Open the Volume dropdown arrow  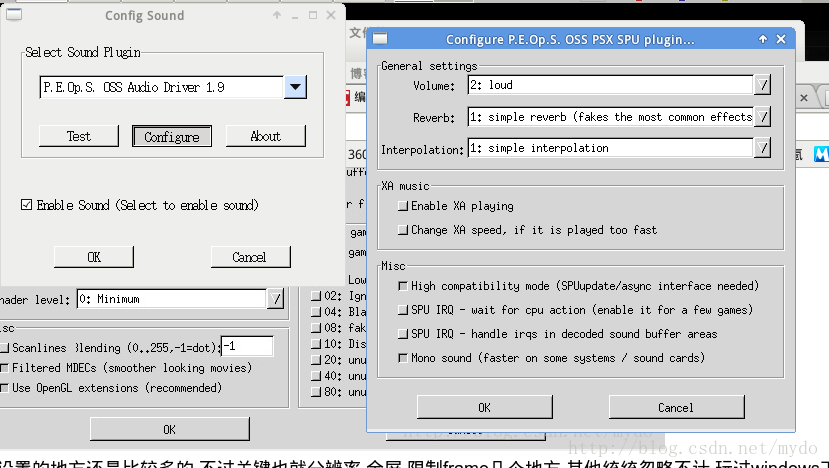[x=762, y=85]
